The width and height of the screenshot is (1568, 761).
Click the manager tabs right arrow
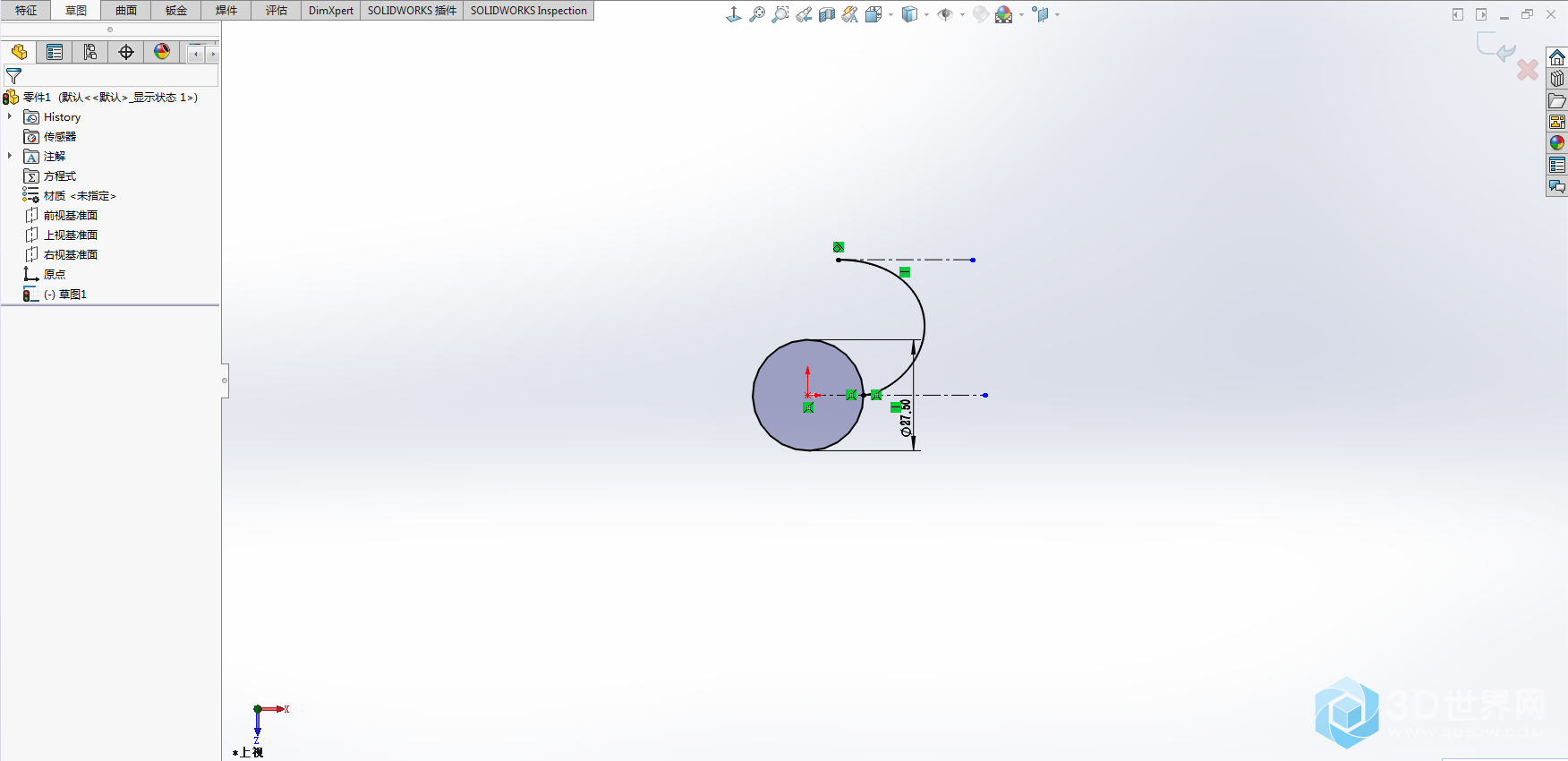pyautogui.click(x=212, y=54)
